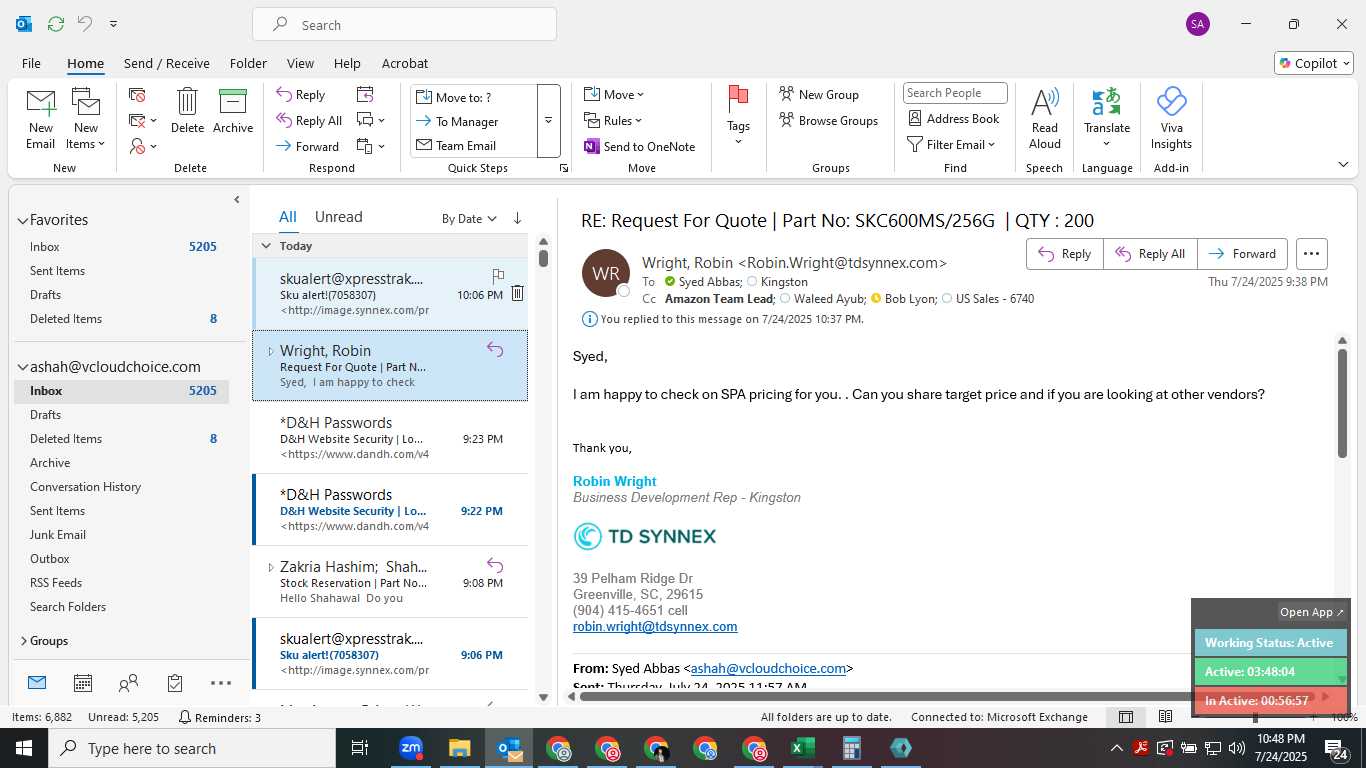This screenshot has width=1366, height=768.
Task: Open File Explorer from the taskbar
Action: [x=459, y=748]
